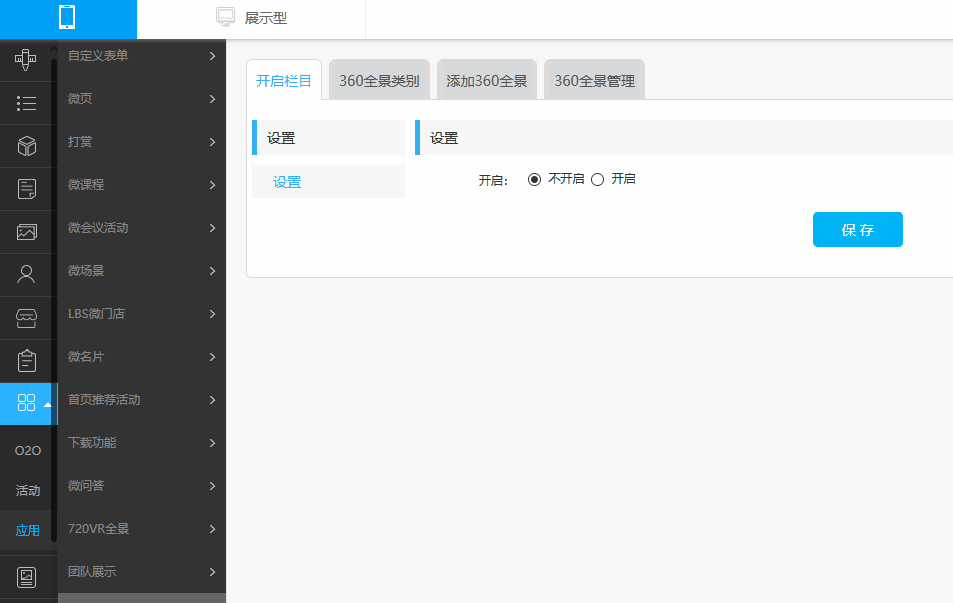
Task: Click the 保存 save button
Action: pos(858,229)
